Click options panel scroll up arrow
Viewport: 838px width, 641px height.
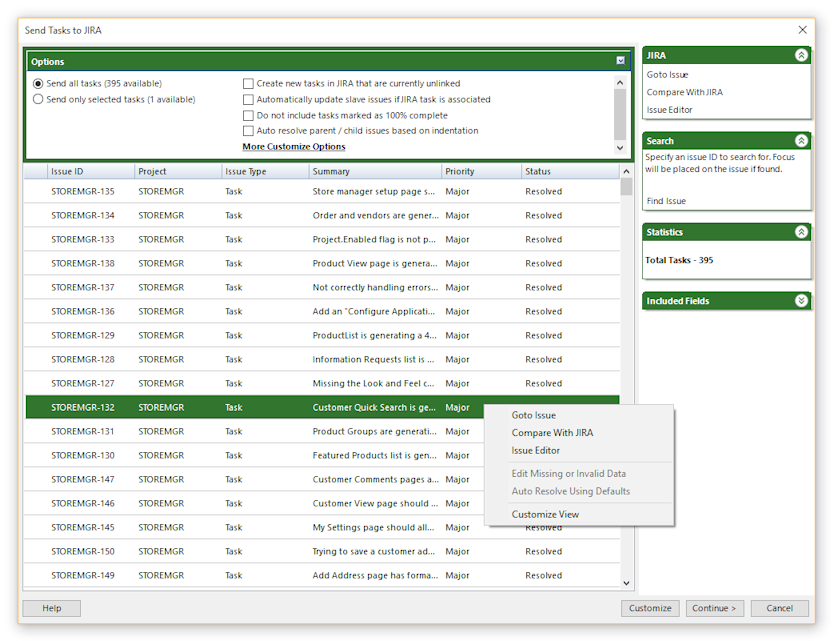pyautogui.click(x=620, y=83)
